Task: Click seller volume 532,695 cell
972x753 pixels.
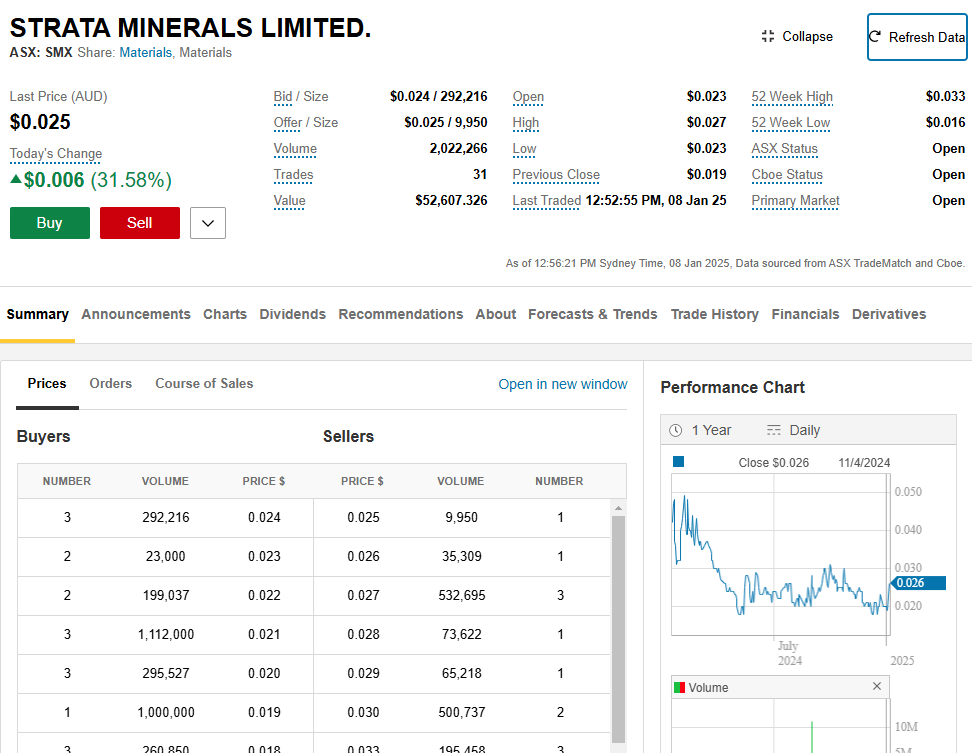Action: [462, 596]
